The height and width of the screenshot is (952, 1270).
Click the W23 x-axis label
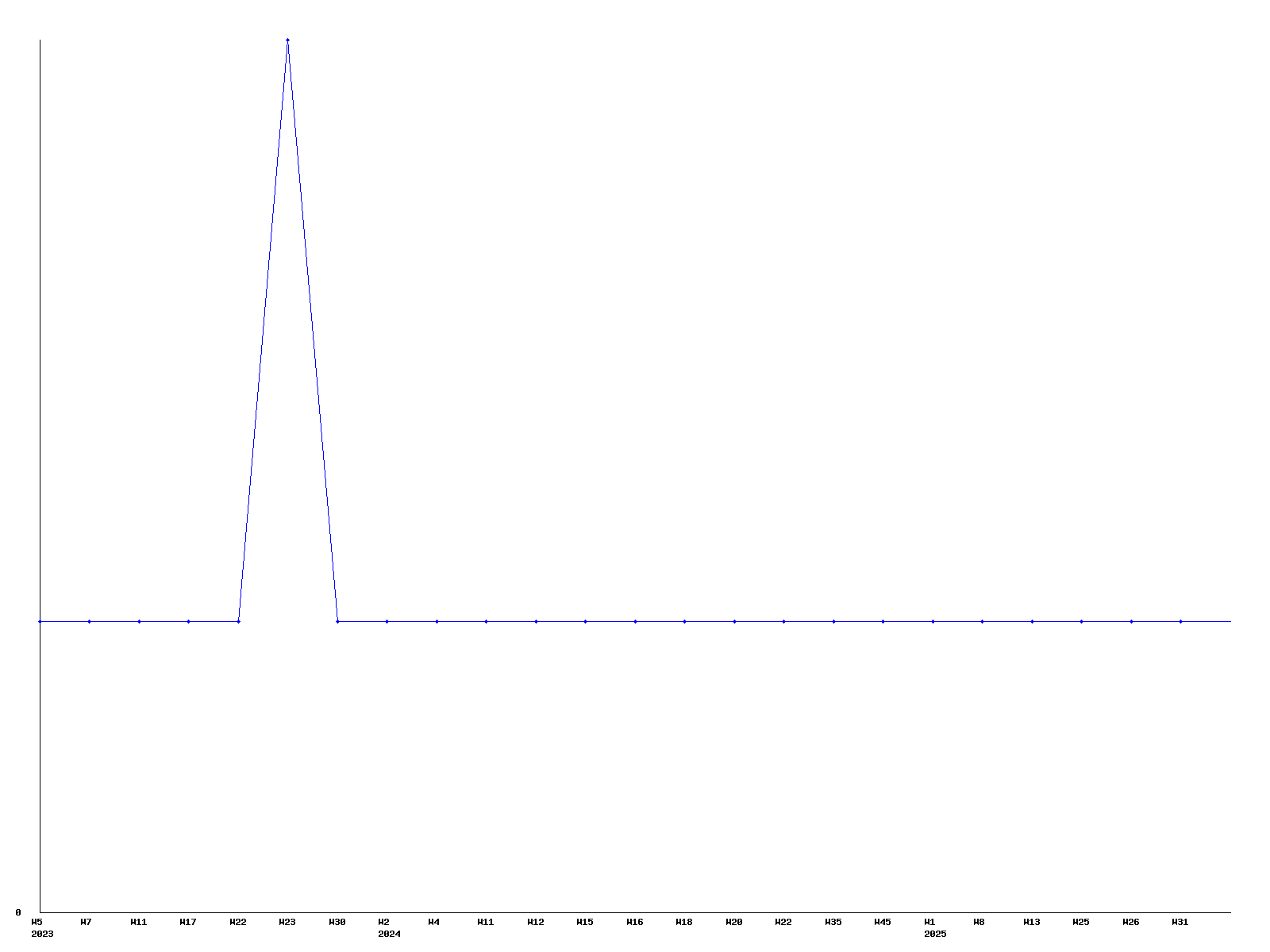pyautogui.click(x=287, y=922)
